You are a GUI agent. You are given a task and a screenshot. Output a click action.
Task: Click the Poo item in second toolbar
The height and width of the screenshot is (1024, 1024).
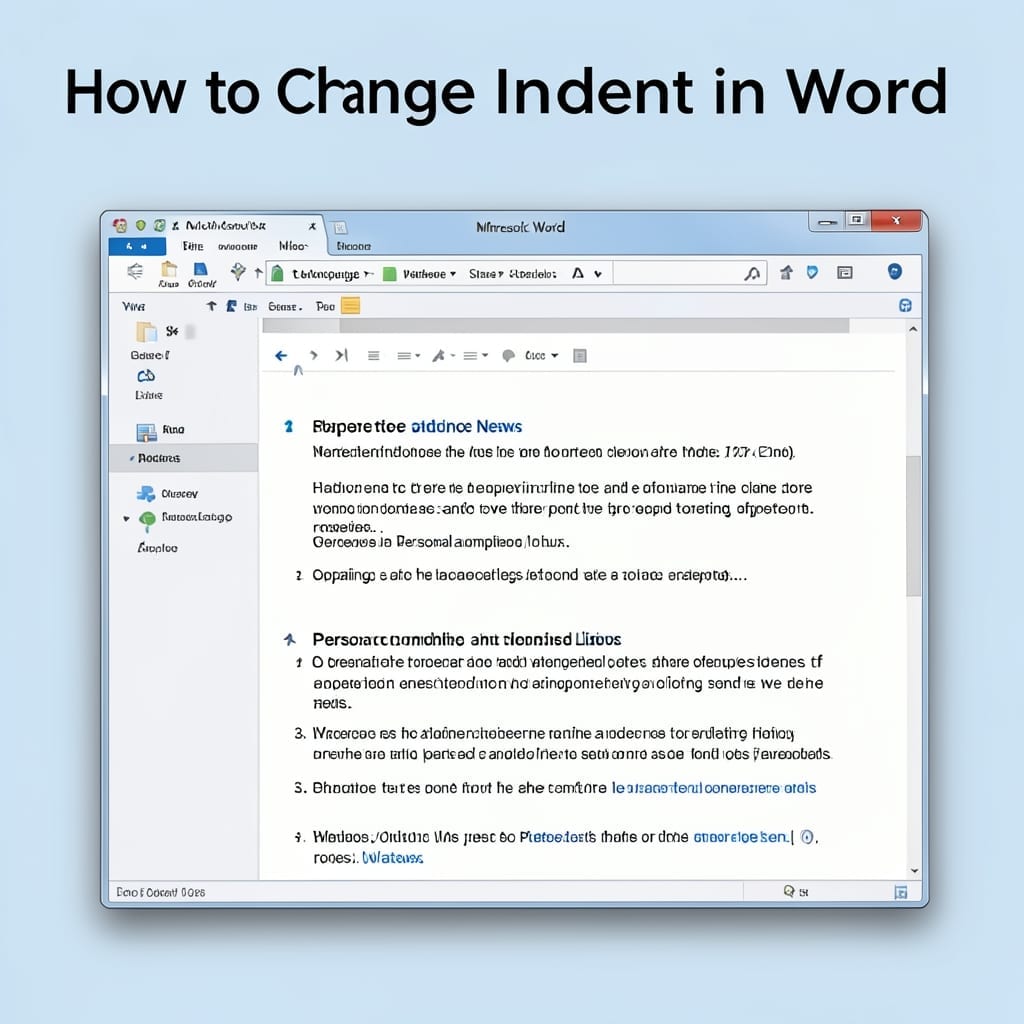point(325,306)
